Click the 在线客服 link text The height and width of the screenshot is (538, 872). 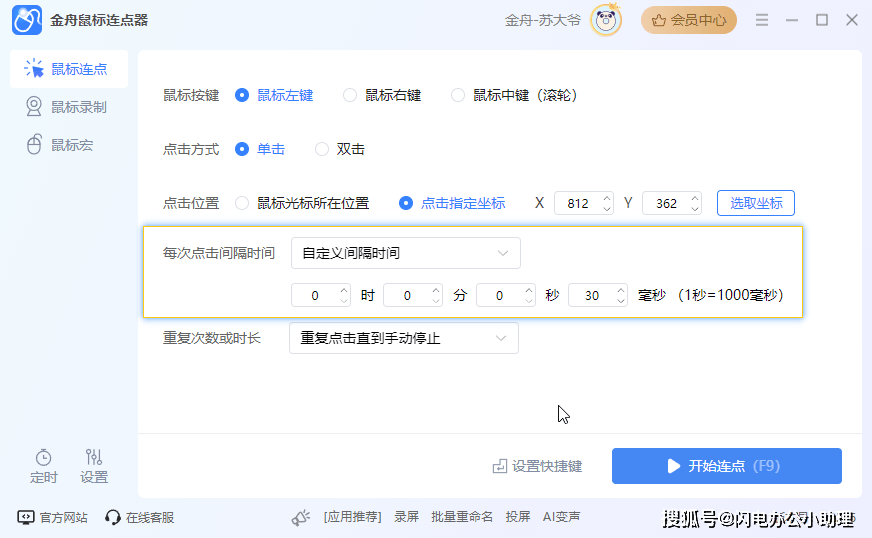(x=150, y=517)
